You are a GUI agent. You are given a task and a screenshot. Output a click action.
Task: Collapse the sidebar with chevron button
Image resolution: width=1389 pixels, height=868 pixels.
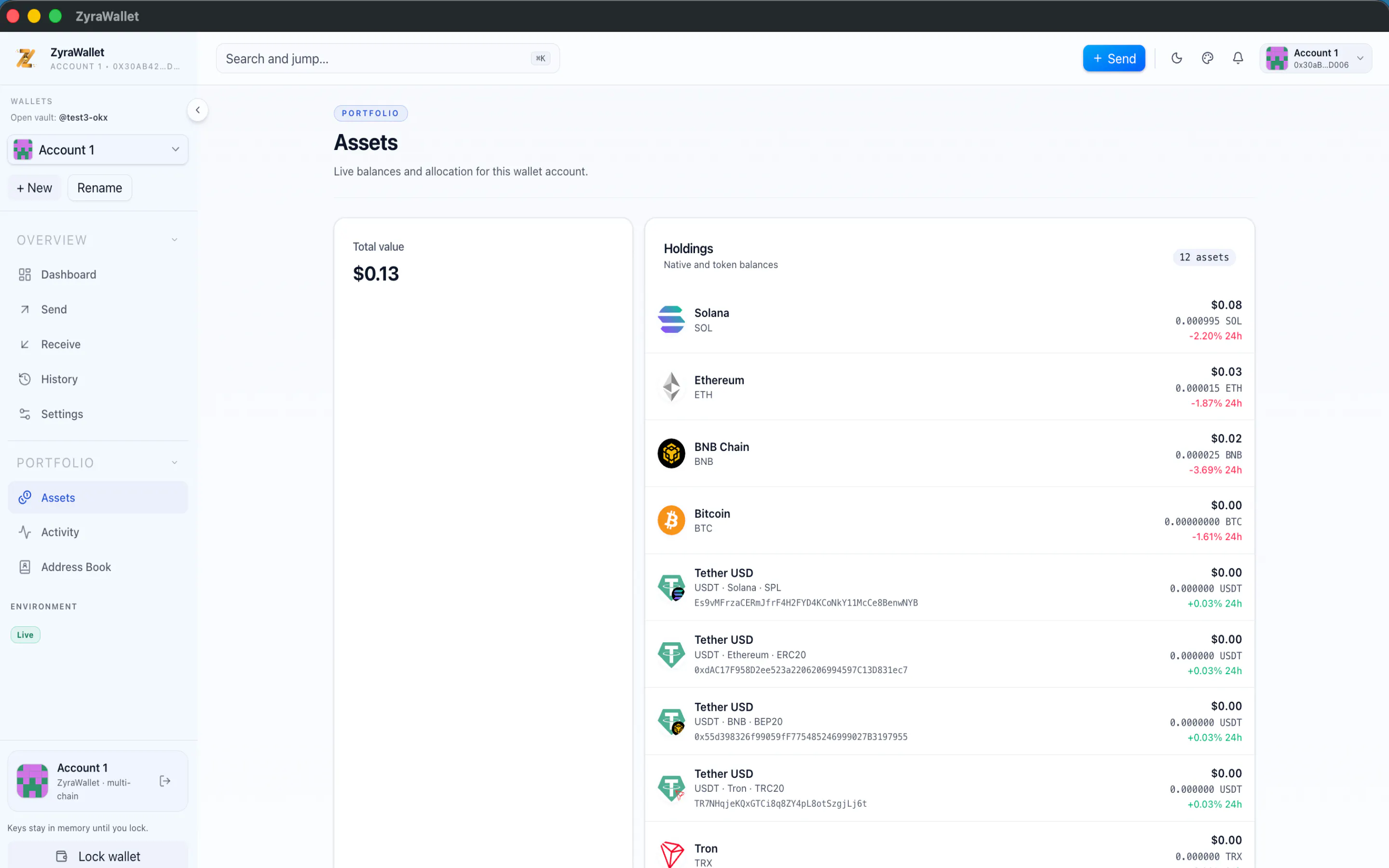pyautogui.click(x=197, y=109)
